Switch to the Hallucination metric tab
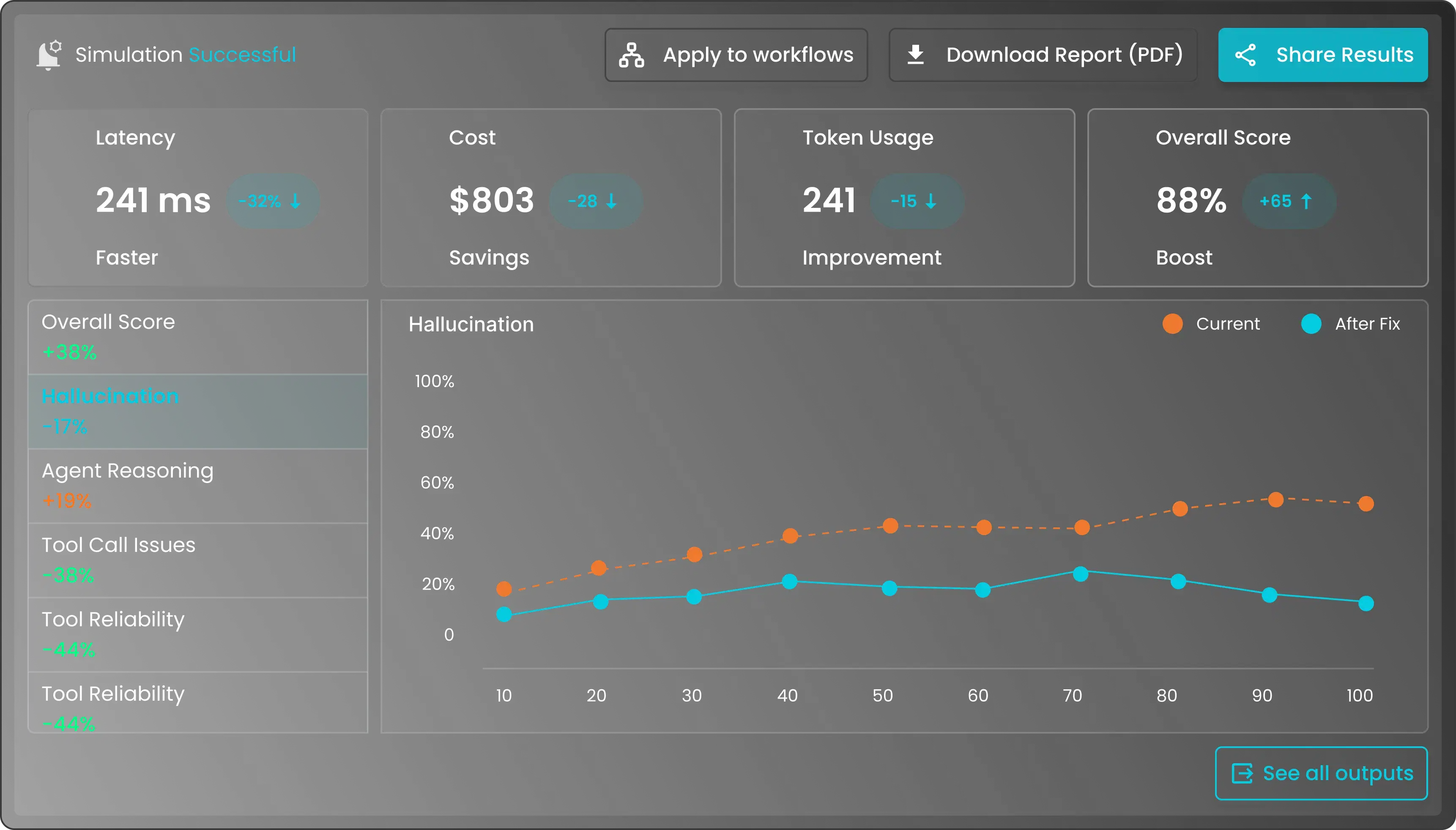Viewport: 1456px width, 830px height. [x=198, y=410]
